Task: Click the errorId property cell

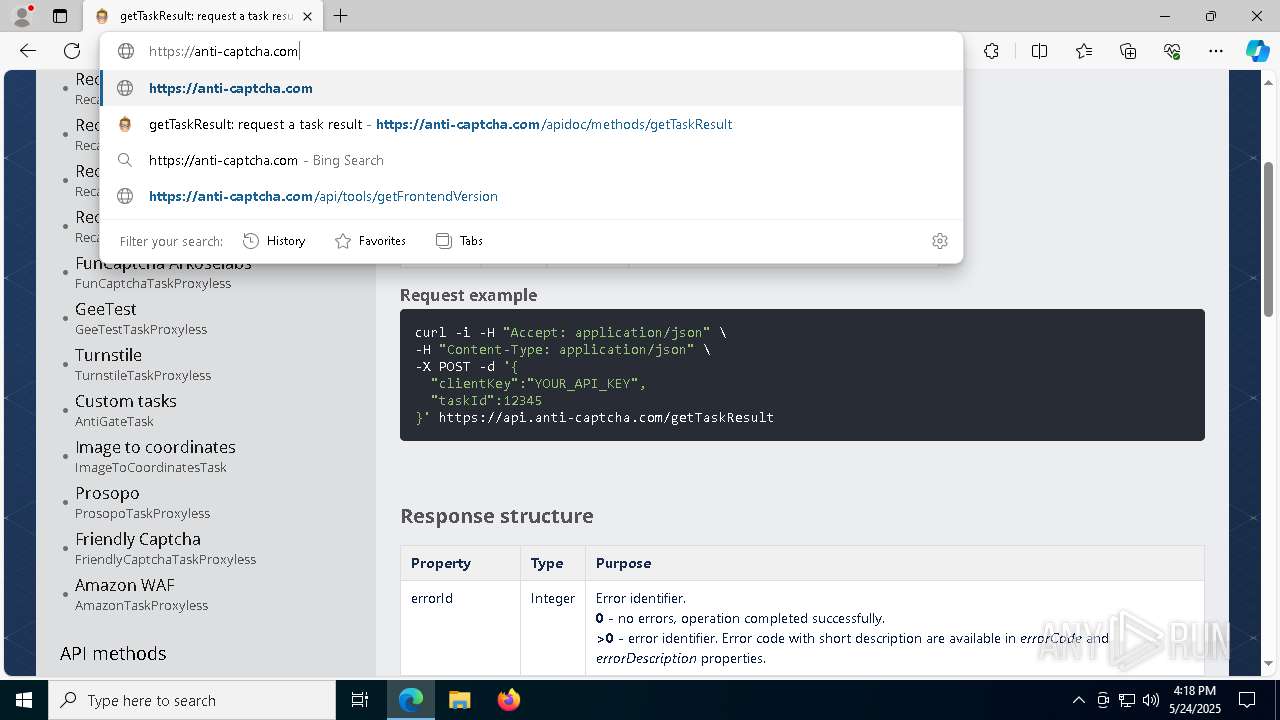Action: [x=460, y=628]
